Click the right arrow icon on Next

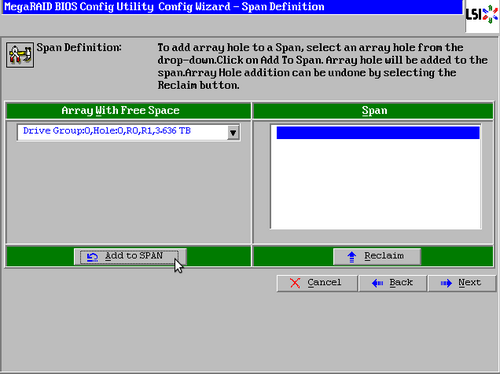446,283
